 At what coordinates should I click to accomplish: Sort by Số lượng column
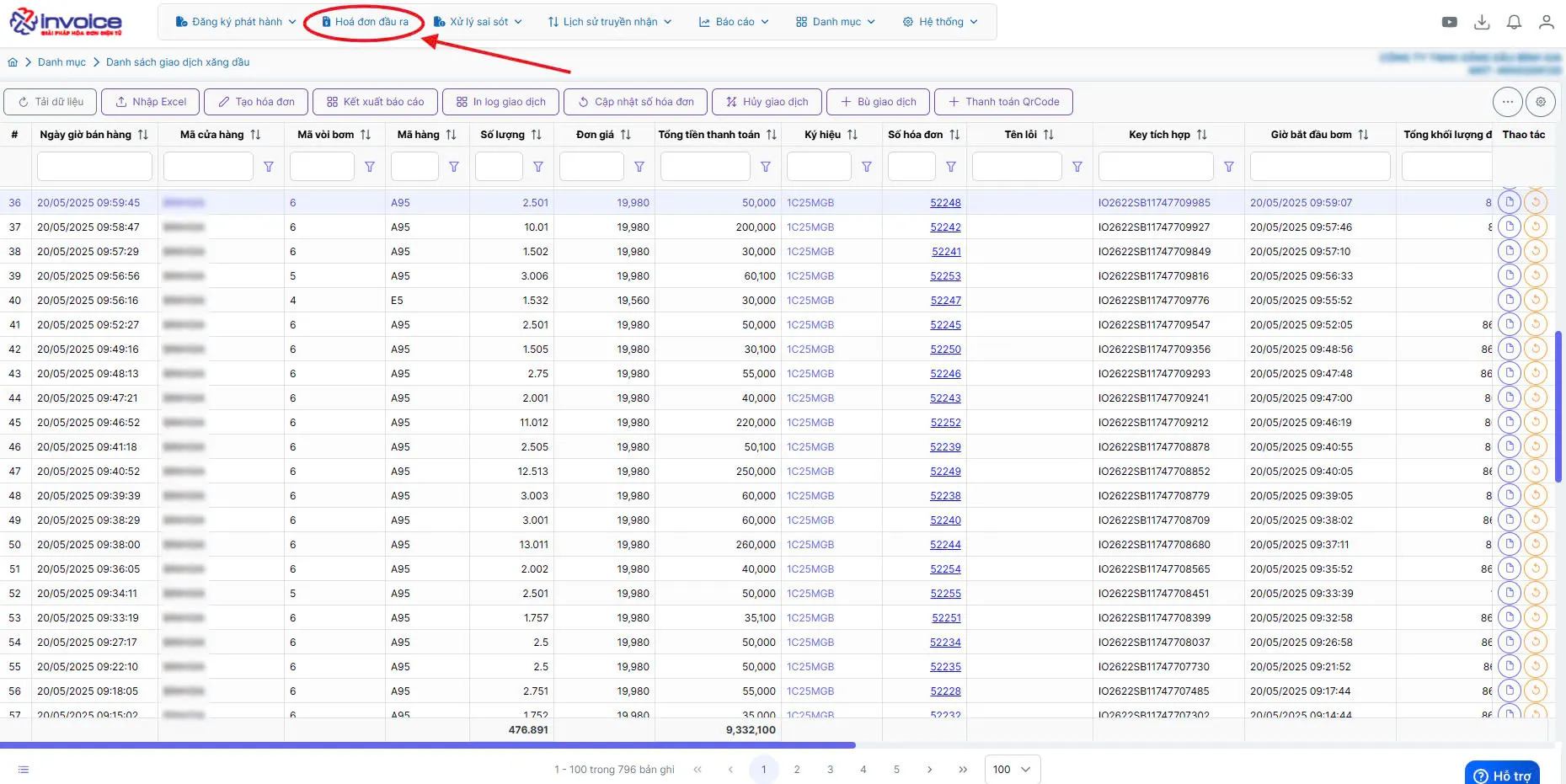[x=537, y=135]
